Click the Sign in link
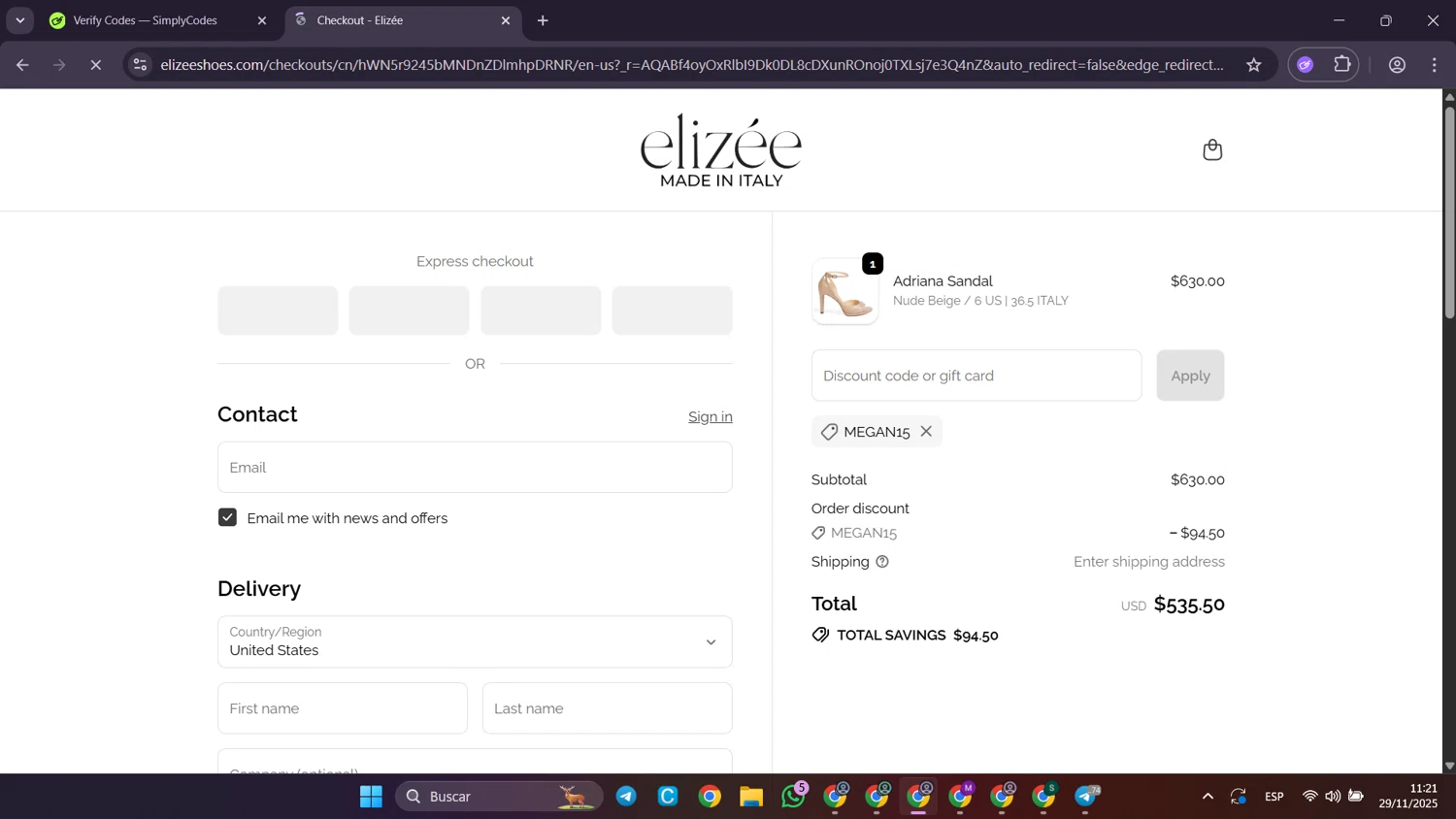The width and height of the screenshot is (1456, 819). click(x=710, y=416)
